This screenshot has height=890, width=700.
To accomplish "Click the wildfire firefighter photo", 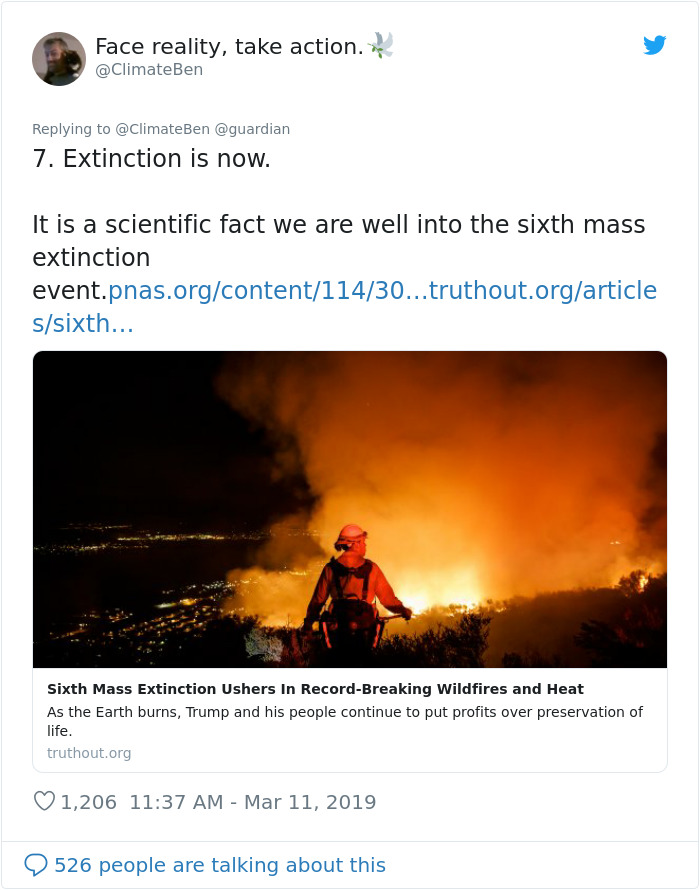I will [x=350, y=512].
